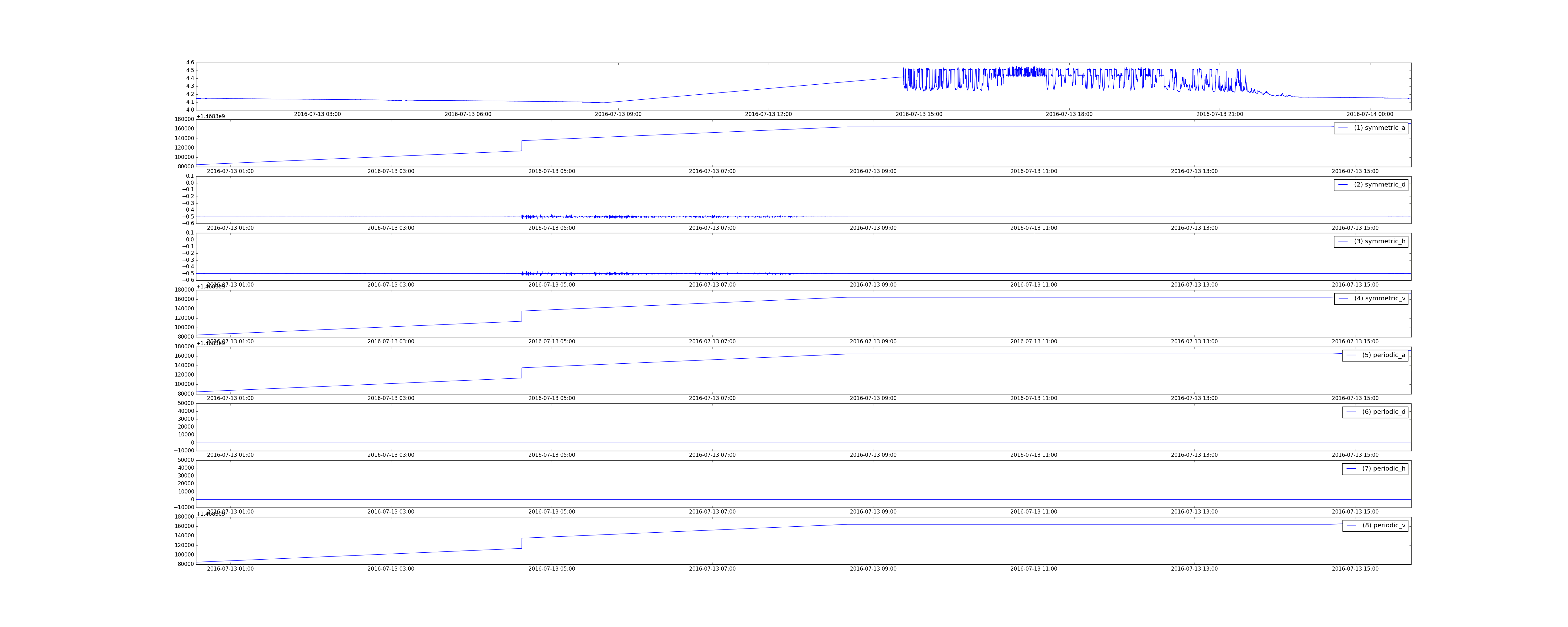This screenshot has width=1568, height=627.
Task: Click the 50000 y-tick on periodic_d plot
Action: pyautogui.click(x=186, y=403)
